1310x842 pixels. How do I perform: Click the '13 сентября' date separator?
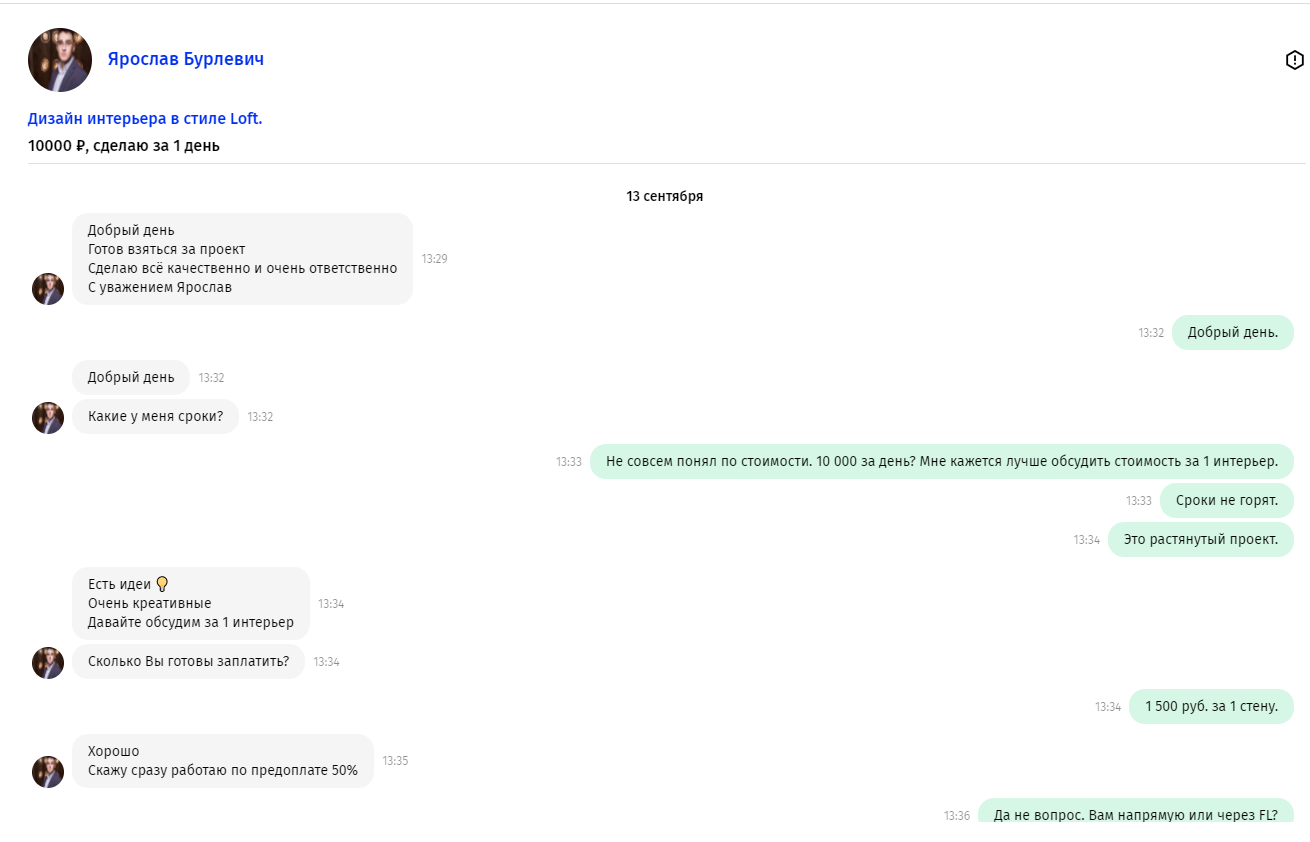tap(664, 196)
